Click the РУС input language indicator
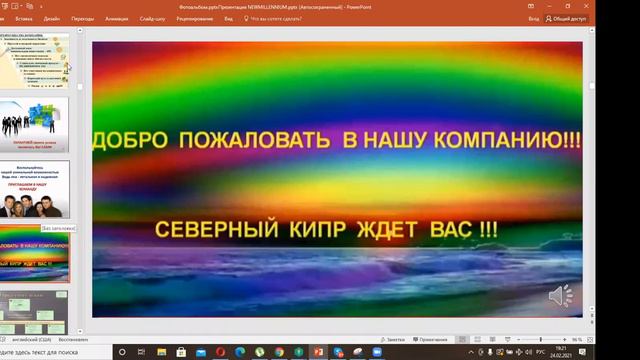The image size is (640, 360). pyautogui.click(x=541, y=352)
